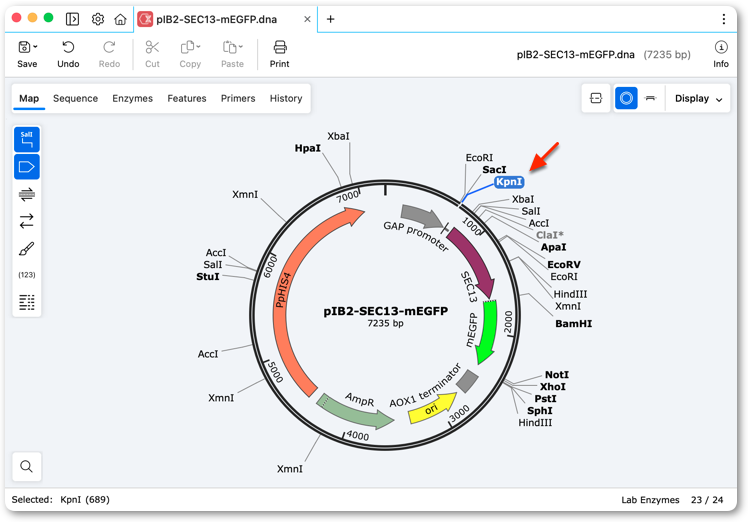Select the ApaI enzyme label

553,247
